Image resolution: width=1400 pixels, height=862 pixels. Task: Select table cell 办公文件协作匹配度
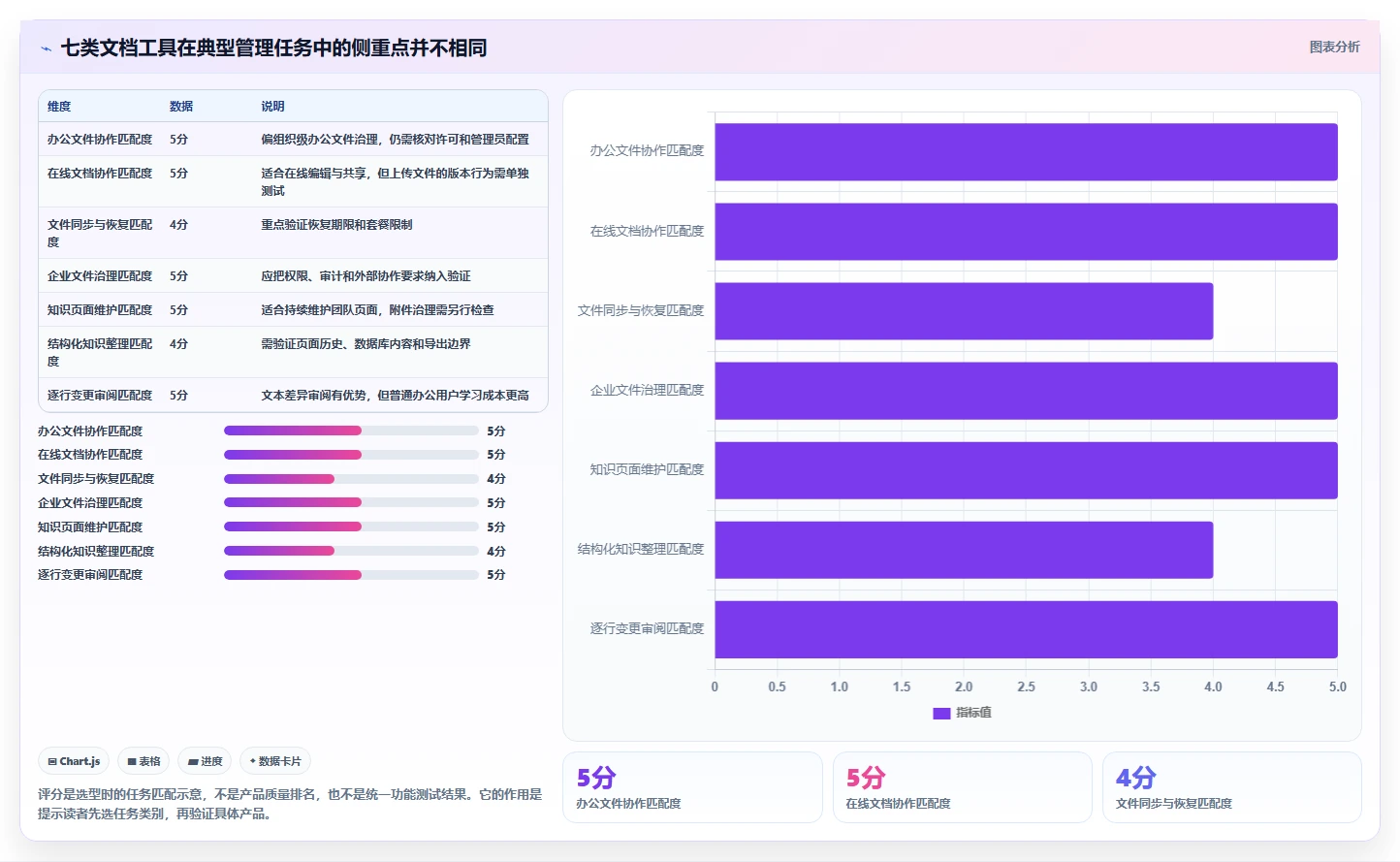tap(100, 140)
